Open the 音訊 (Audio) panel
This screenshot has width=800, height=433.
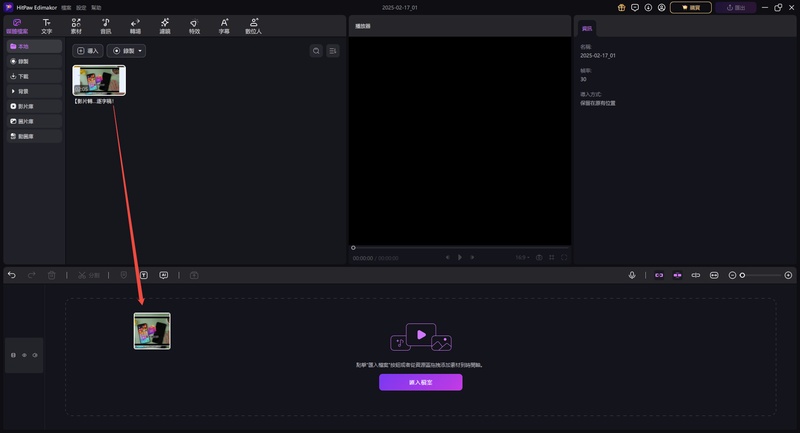click(105, 25)
